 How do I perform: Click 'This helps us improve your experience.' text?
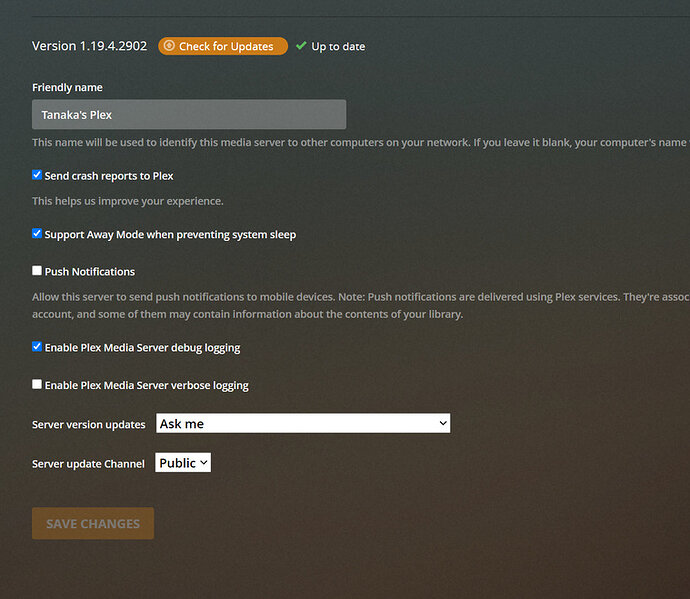[128, 201]
